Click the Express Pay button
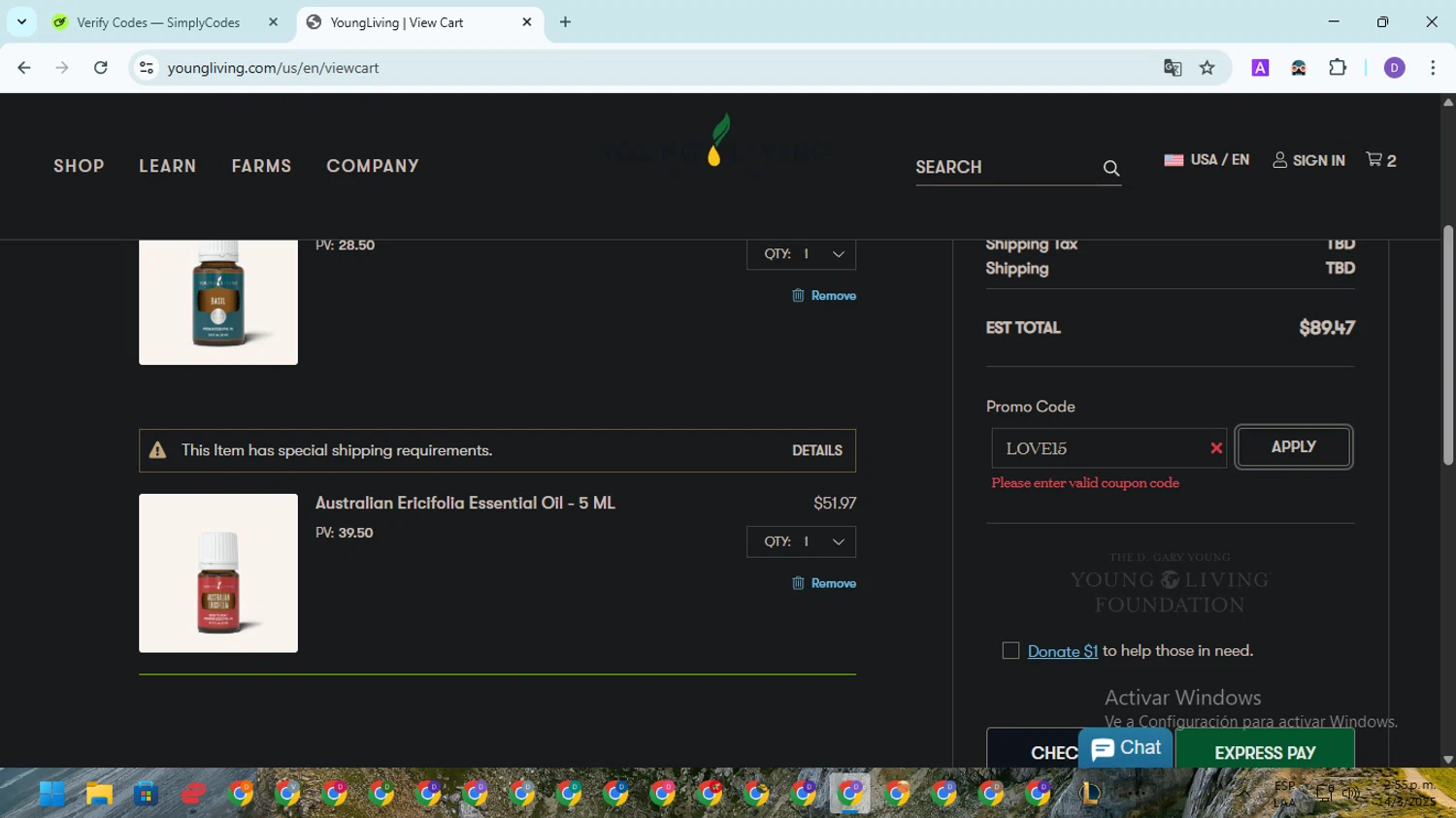The image size is (1456, 818). [x=1265, y=749]
